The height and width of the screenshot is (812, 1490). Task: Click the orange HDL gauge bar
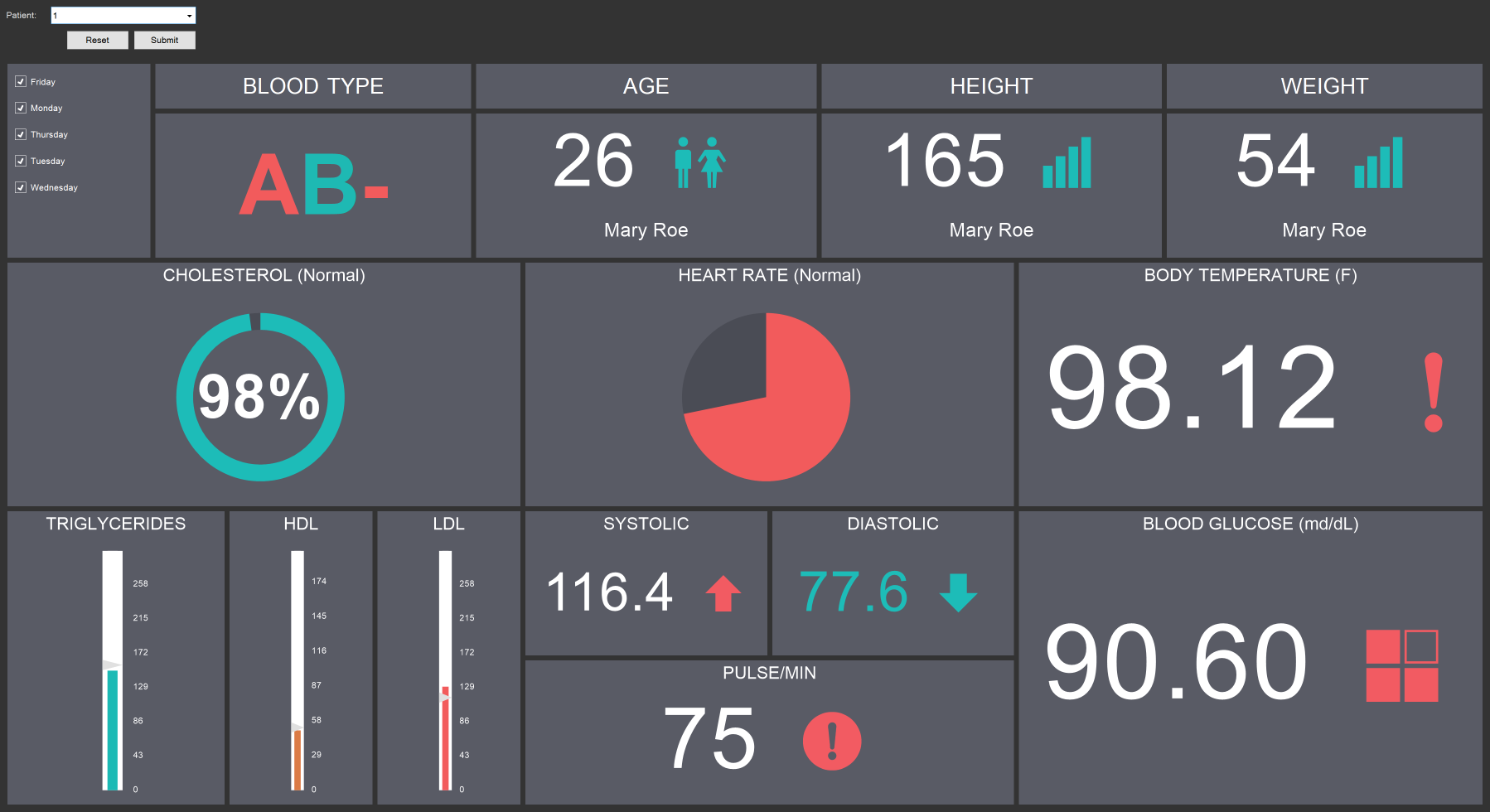pyautogui.click(x=297, y=758)
